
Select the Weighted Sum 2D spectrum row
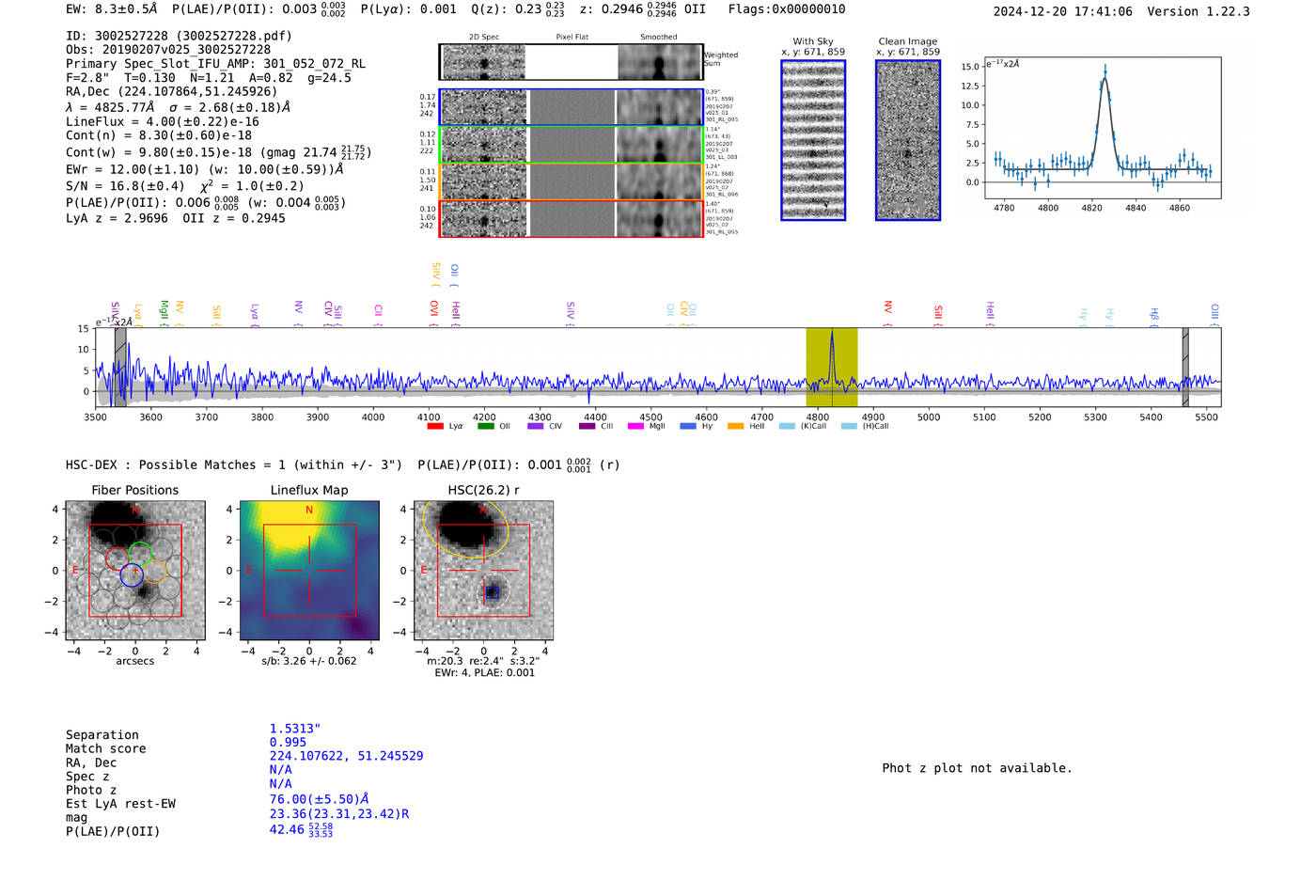572,62
